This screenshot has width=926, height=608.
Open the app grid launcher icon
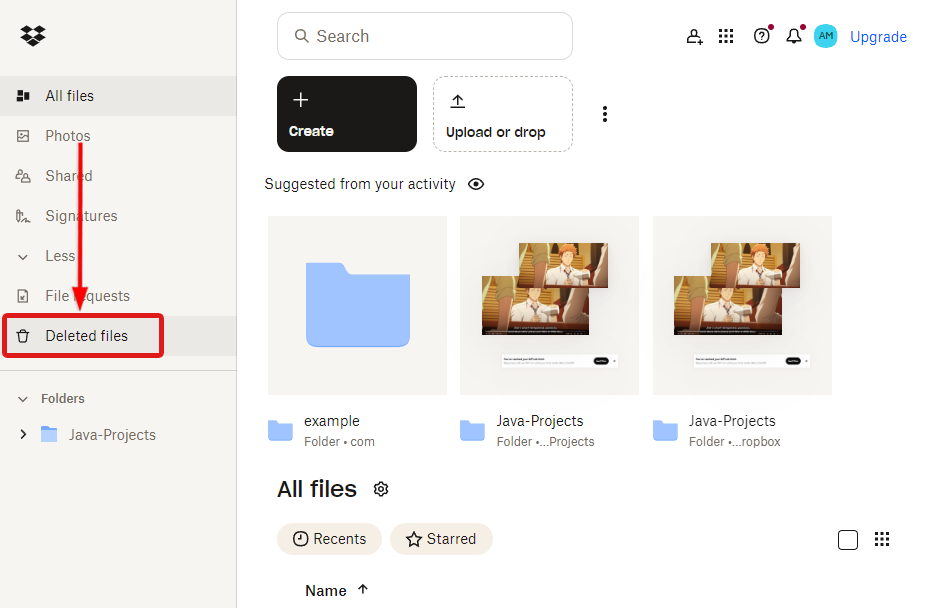[726, 37]
